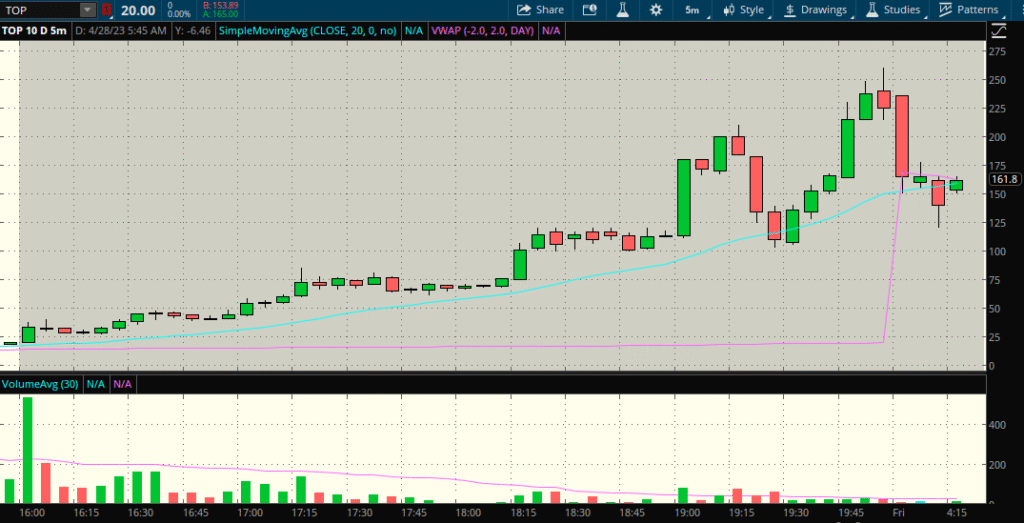Image resolution: width=1024 pixels, height=523 pixels.
Task: Click the TOP 10 D 5m chart label
Action: 34,31
